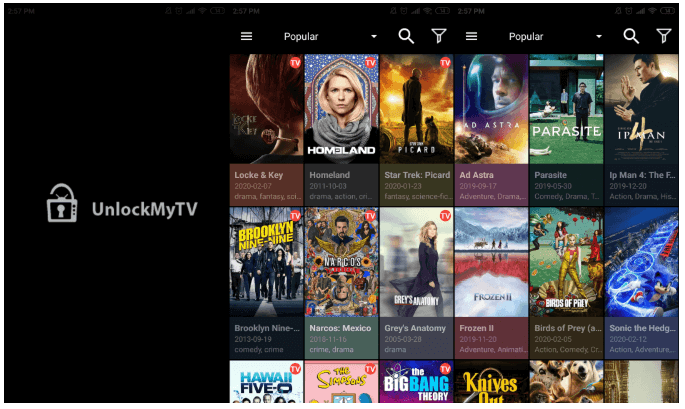Tap the UnlockMyTV lock logo icon
Viewport: 685px width, 409px height.
(62, 203)
